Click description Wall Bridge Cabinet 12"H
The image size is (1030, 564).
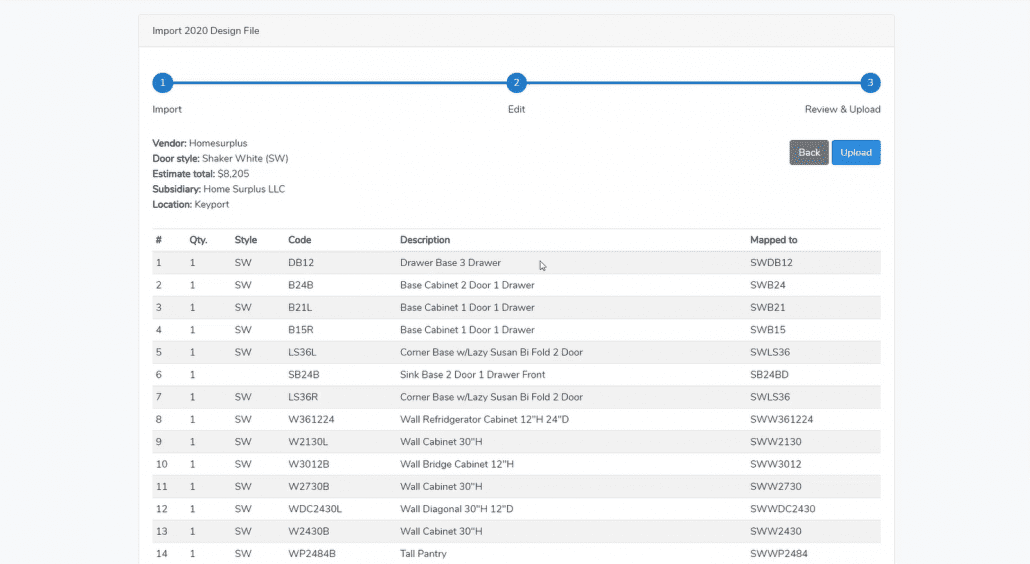457,464
